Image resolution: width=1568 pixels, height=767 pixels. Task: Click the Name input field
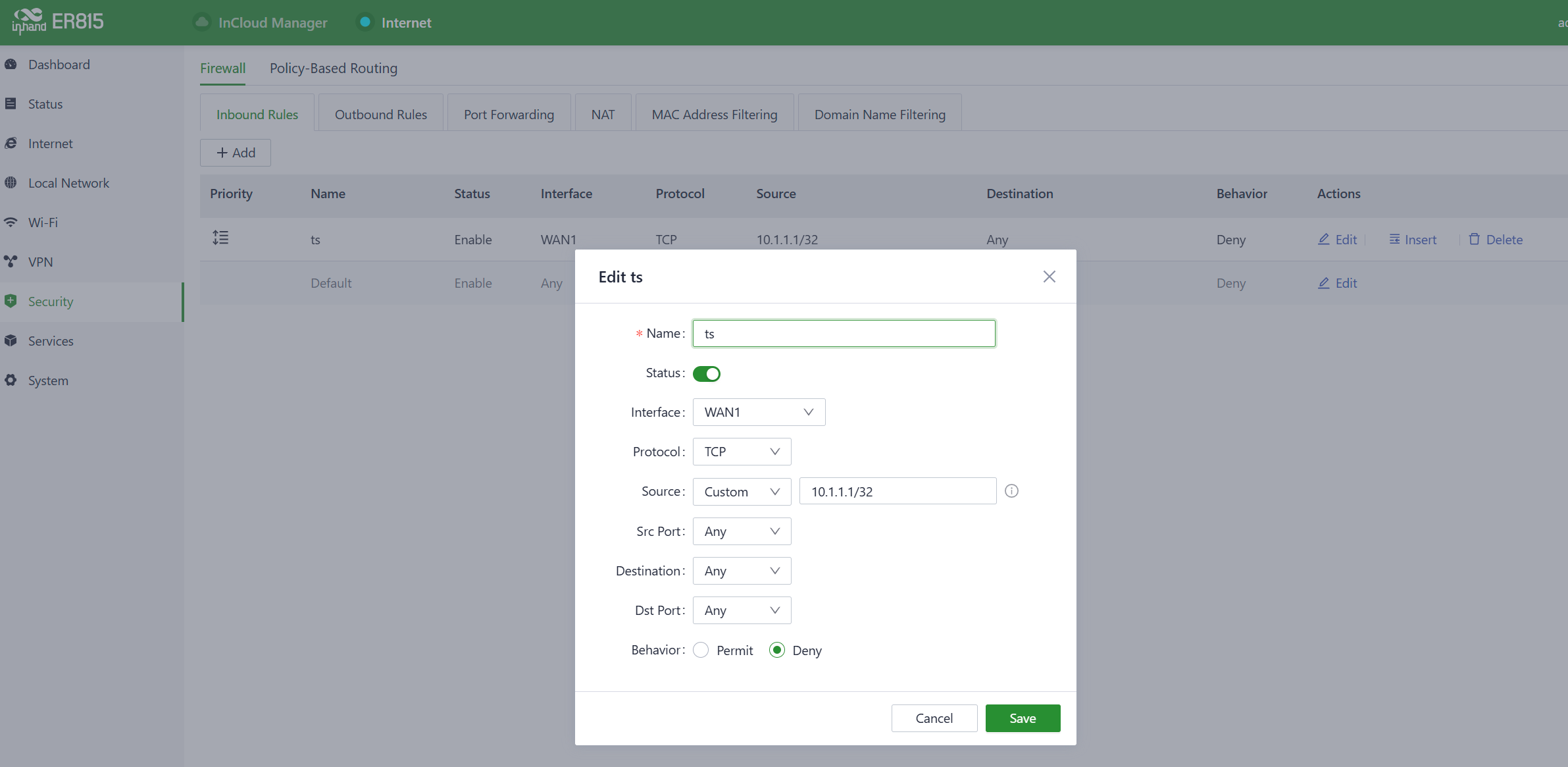[x=844, y=334]
